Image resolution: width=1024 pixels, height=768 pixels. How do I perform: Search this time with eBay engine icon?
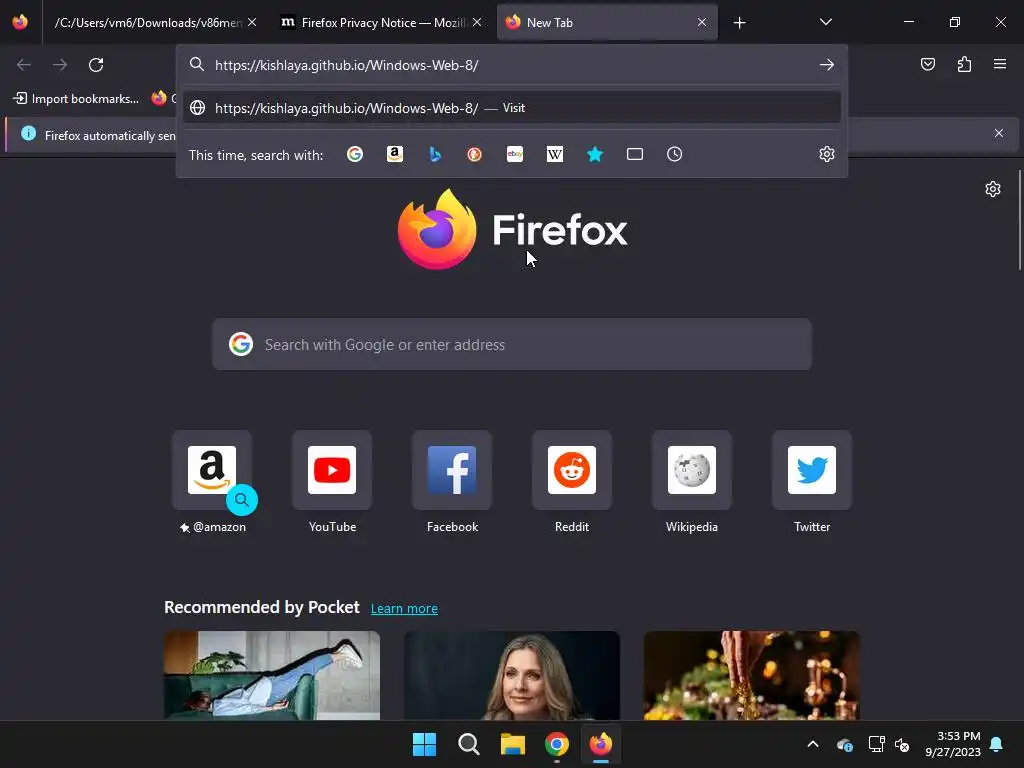tap(515, 154)
